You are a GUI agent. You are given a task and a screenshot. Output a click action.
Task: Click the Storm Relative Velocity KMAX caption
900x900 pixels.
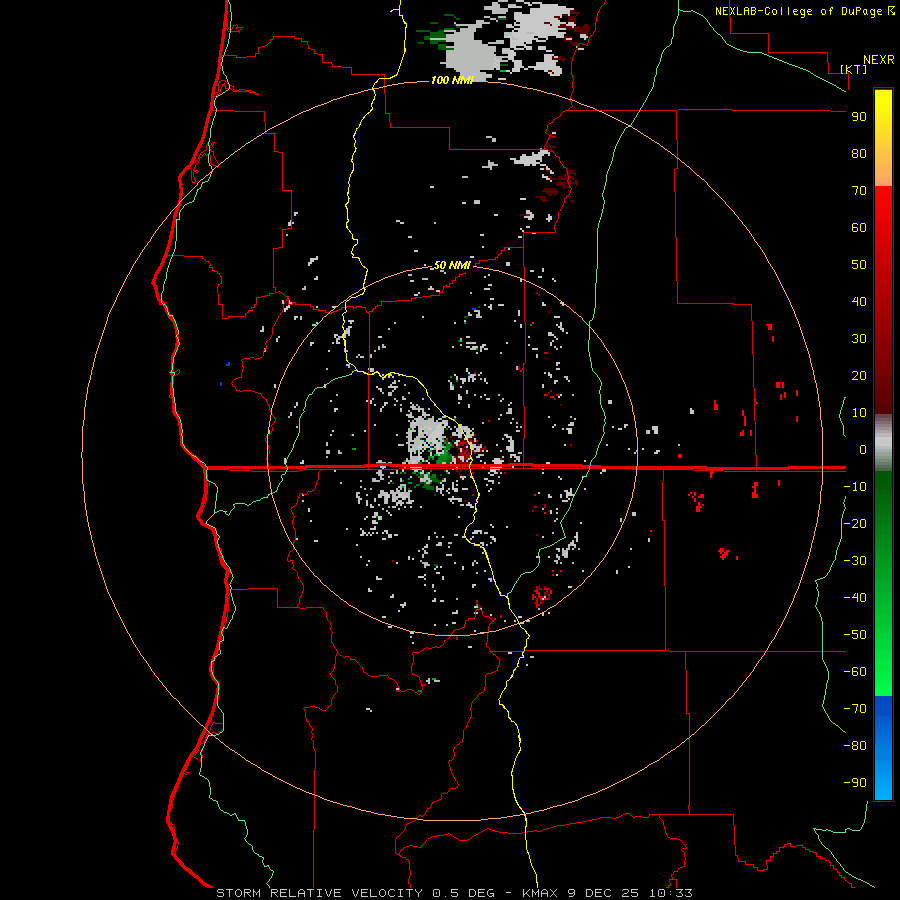click(x=454, y=893)
